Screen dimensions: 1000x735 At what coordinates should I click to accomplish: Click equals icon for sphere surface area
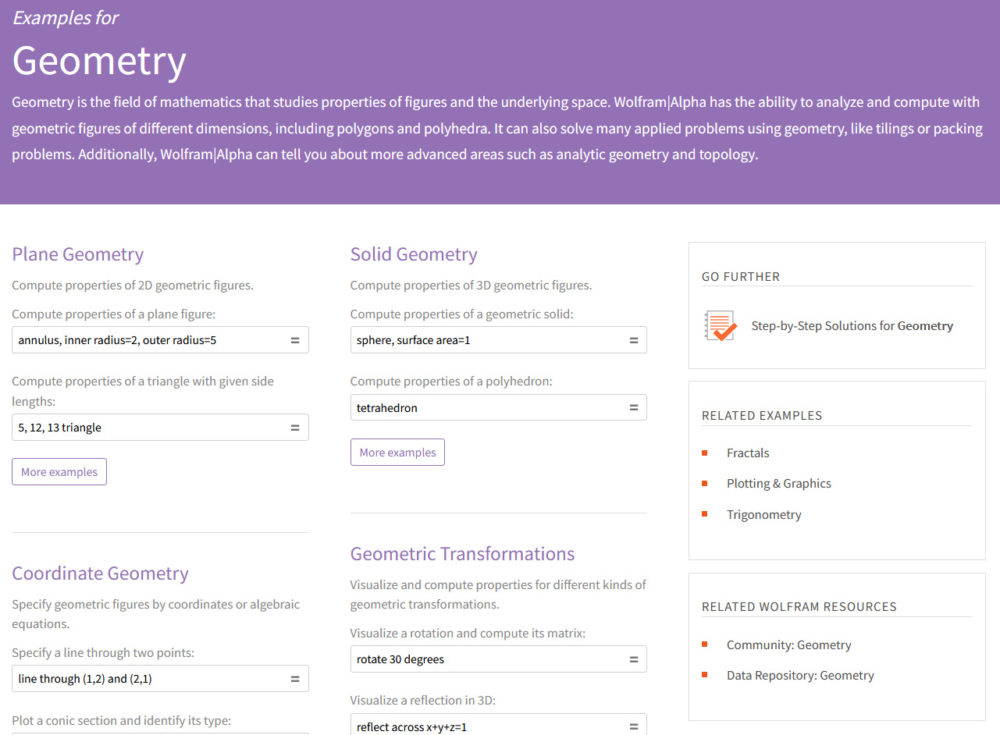point(634,340)
